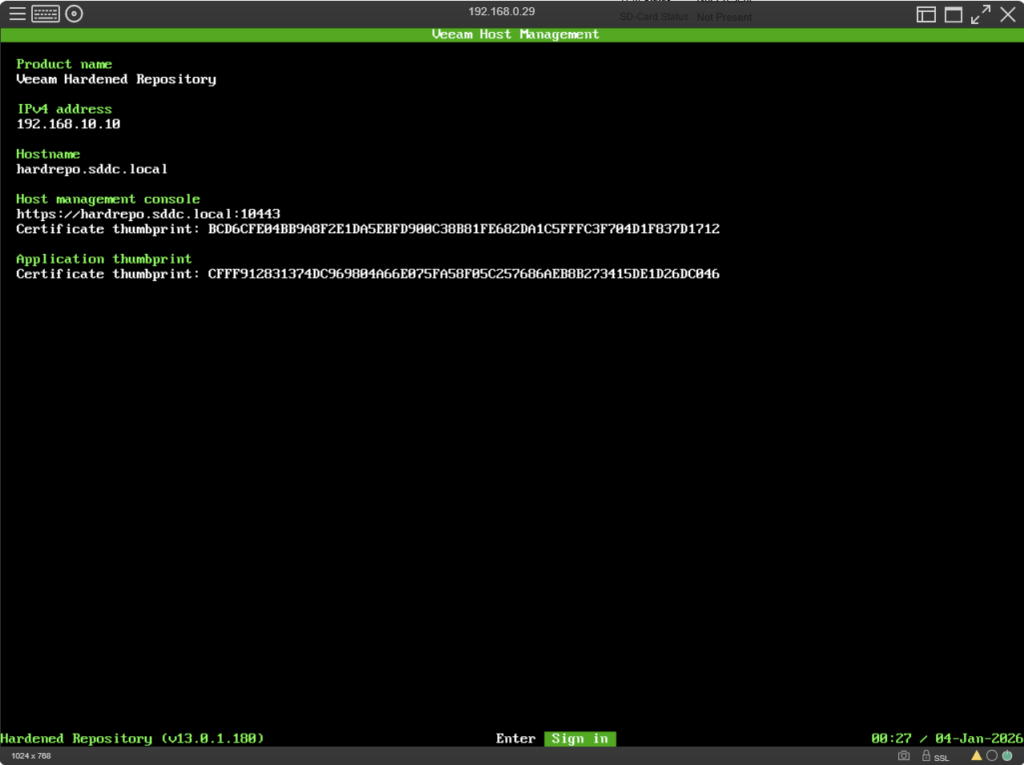The height and width of the screenshot is (765, 1024).
Task: Click the green power status icon
Action: 1006,755
